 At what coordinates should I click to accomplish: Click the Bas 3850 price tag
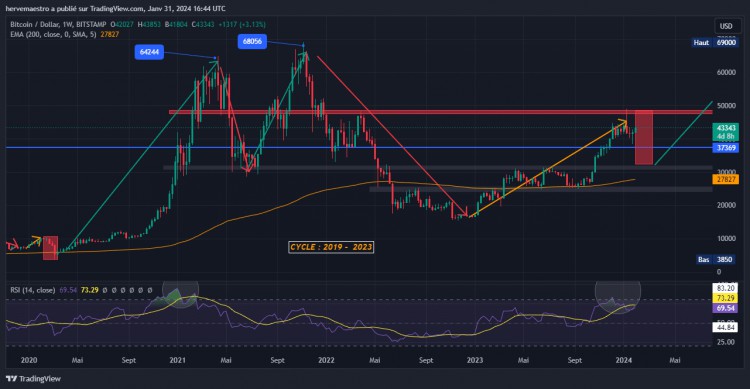[x=716, y=259]
